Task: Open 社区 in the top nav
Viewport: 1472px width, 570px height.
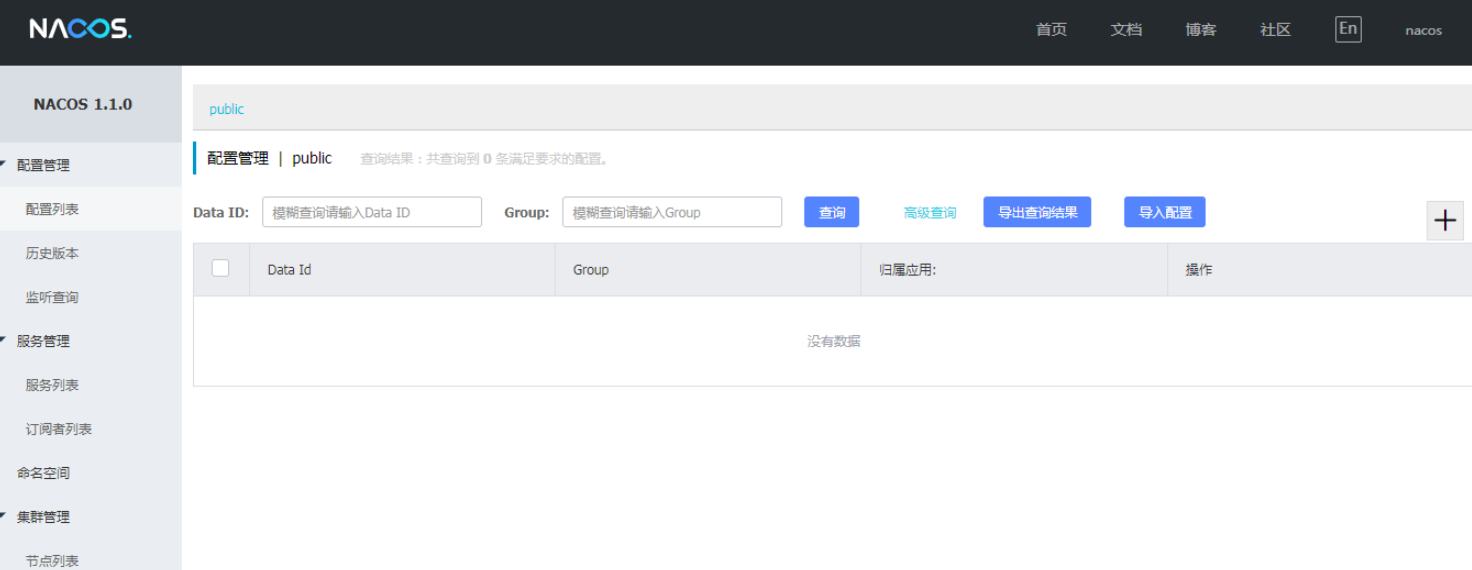Action: 1275,30
